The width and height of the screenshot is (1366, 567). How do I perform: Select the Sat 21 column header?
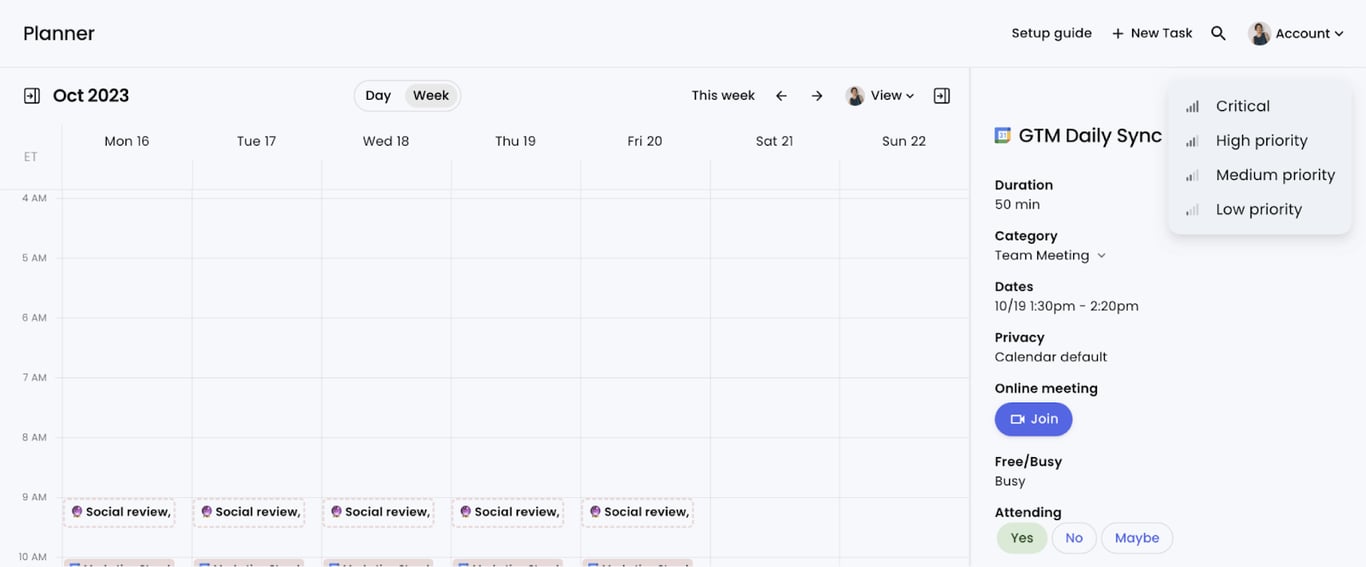(x=774, y=141)
